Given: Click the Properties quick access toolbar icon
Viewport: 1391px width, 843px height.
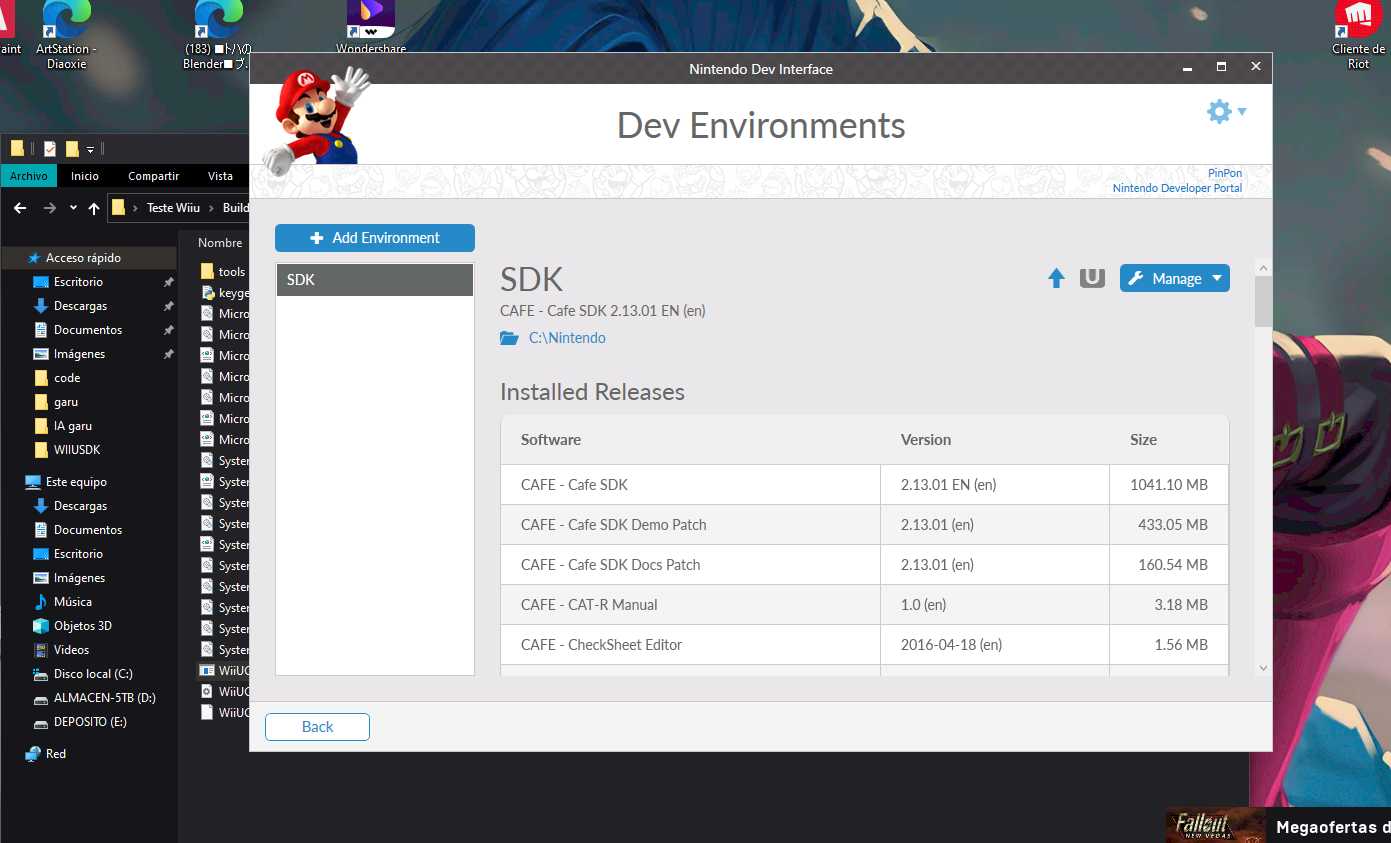Looking at the screenshot, I should [49, 149].
